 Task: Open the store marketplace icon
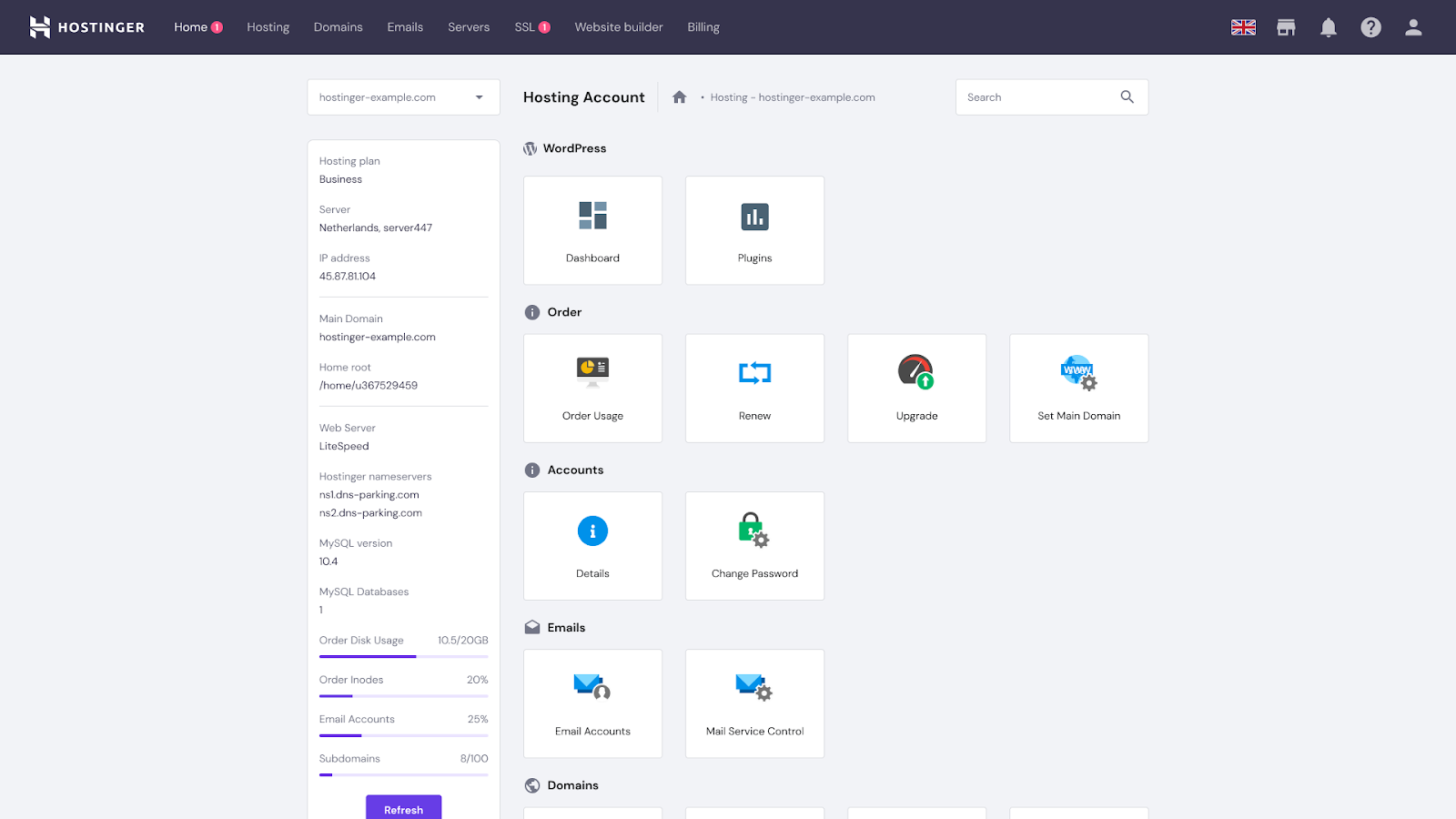click(x=1286, y=27)
